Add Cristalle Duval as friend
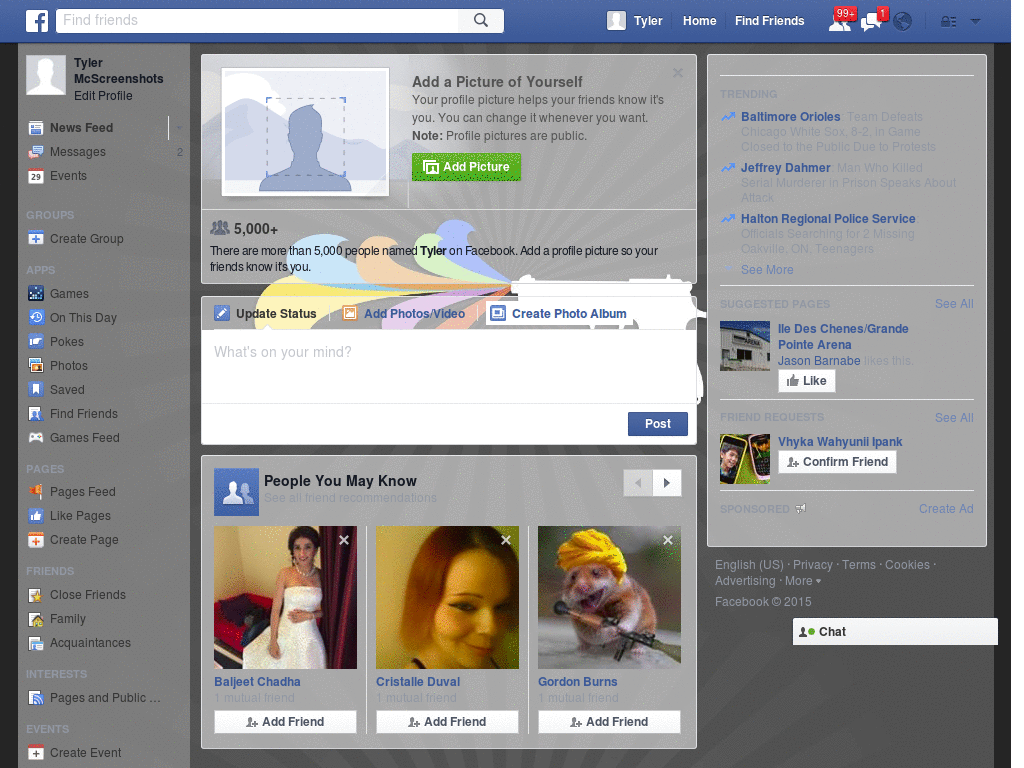This screenshot has width=1024, height=768. (447, 722)
